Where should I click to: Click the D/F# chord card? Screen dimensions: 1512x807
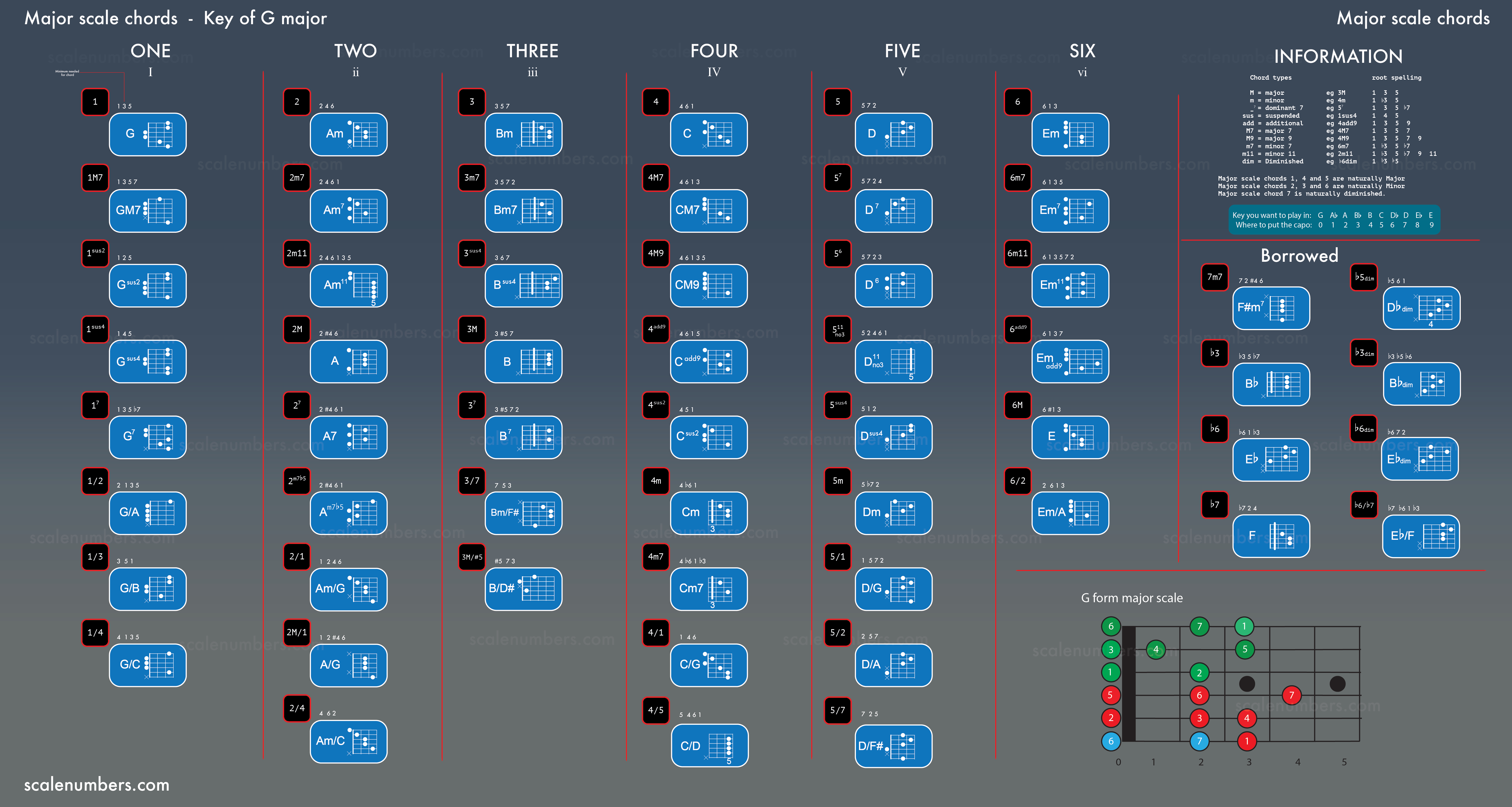[894, 746]
